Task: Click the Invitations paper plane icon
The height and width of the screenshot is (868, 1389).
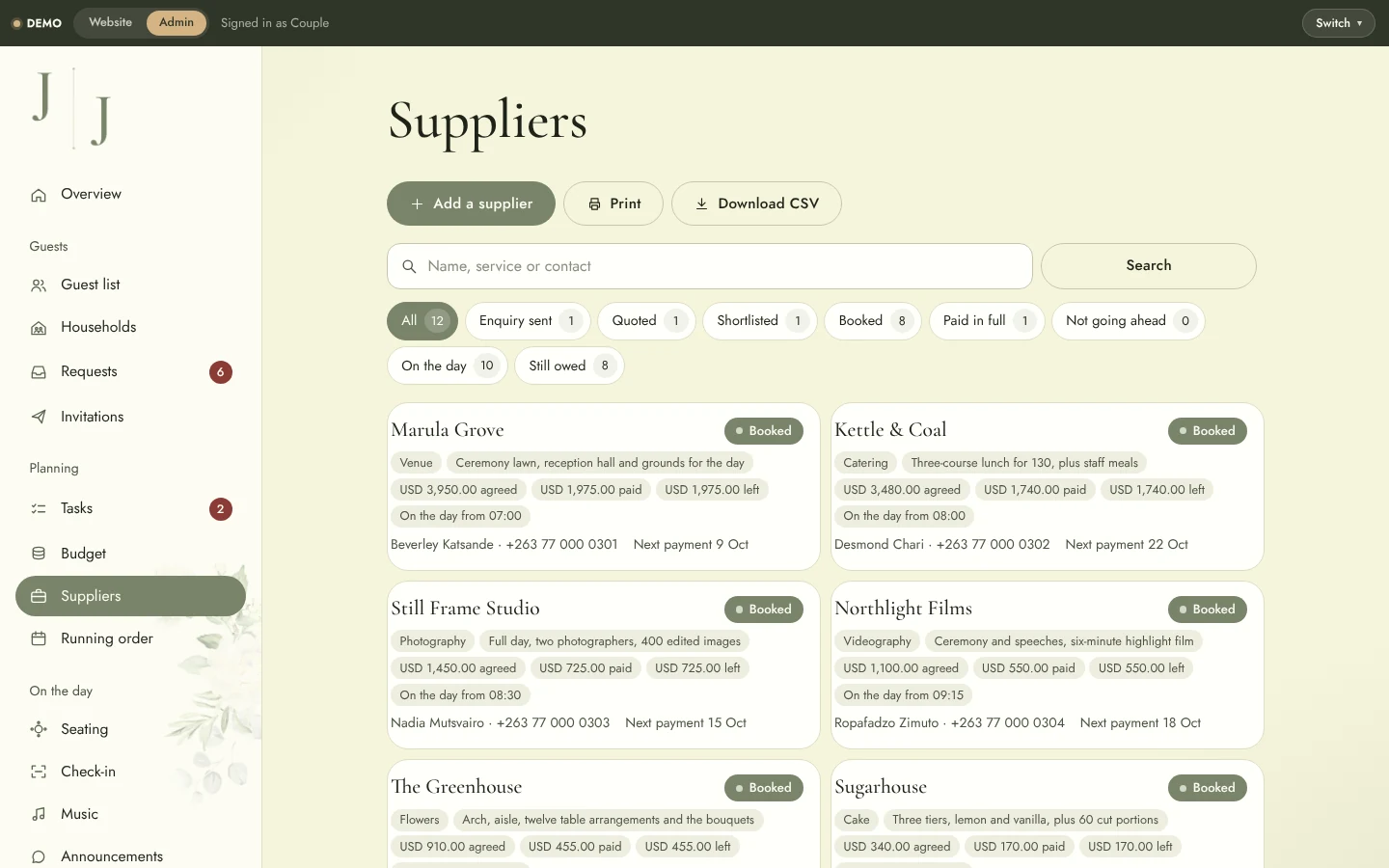Action: [39, 418]
